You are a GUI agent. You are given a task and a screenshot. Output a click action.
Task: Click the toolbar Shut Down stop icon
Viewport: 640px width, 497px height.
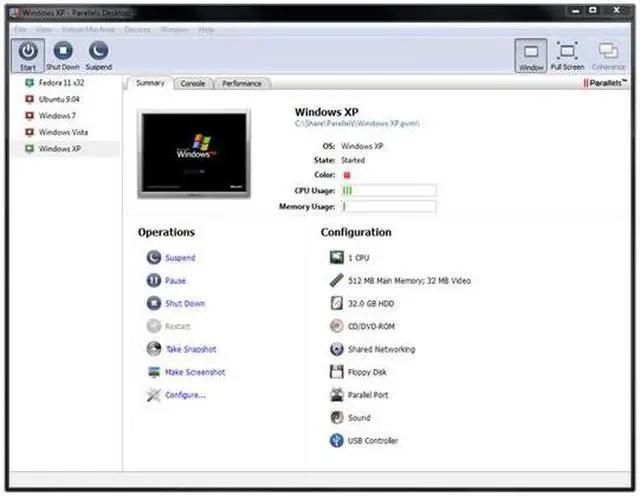pos(63,51)
